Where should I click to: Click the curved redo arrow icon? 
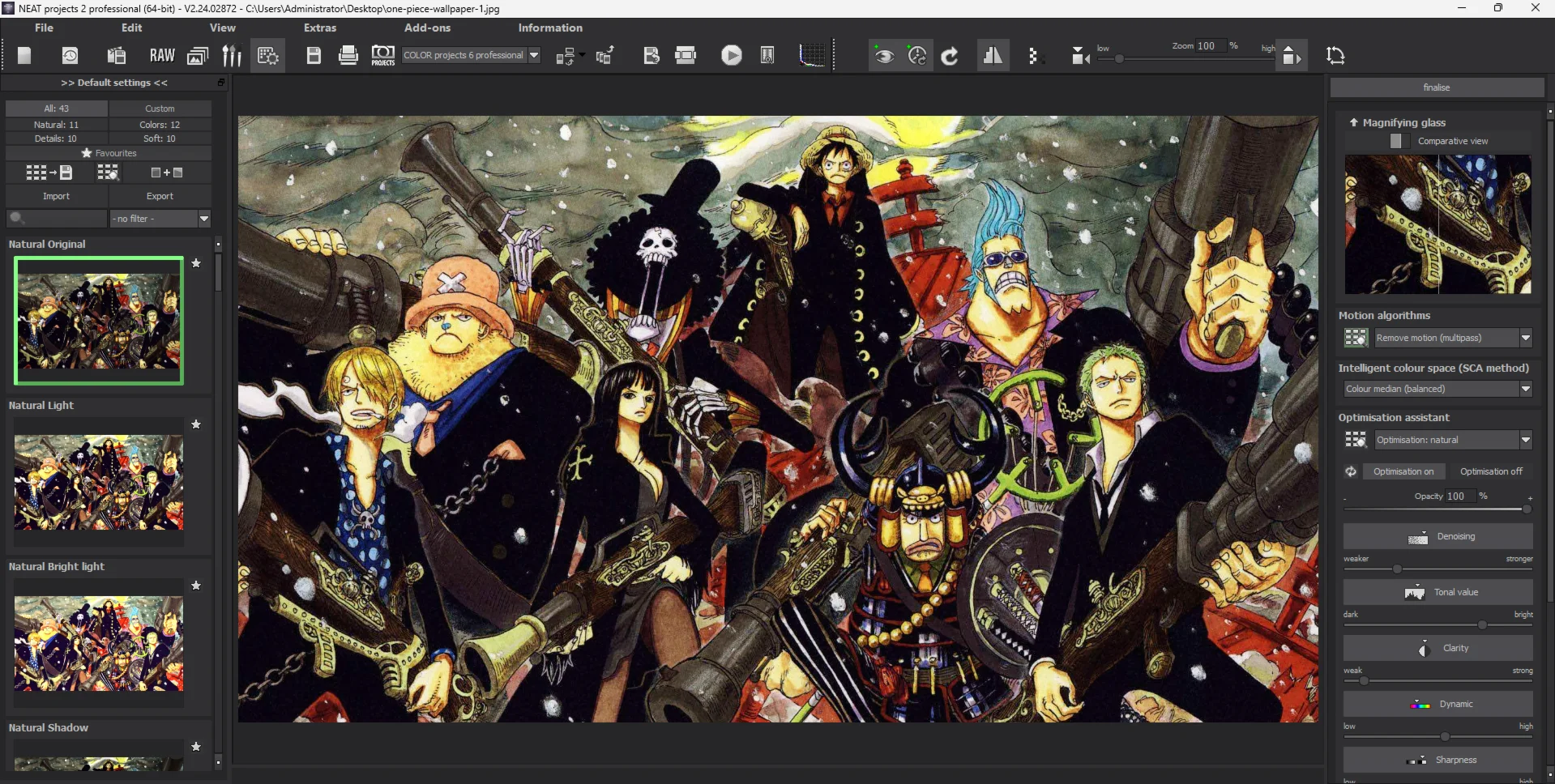click(950, 56)
